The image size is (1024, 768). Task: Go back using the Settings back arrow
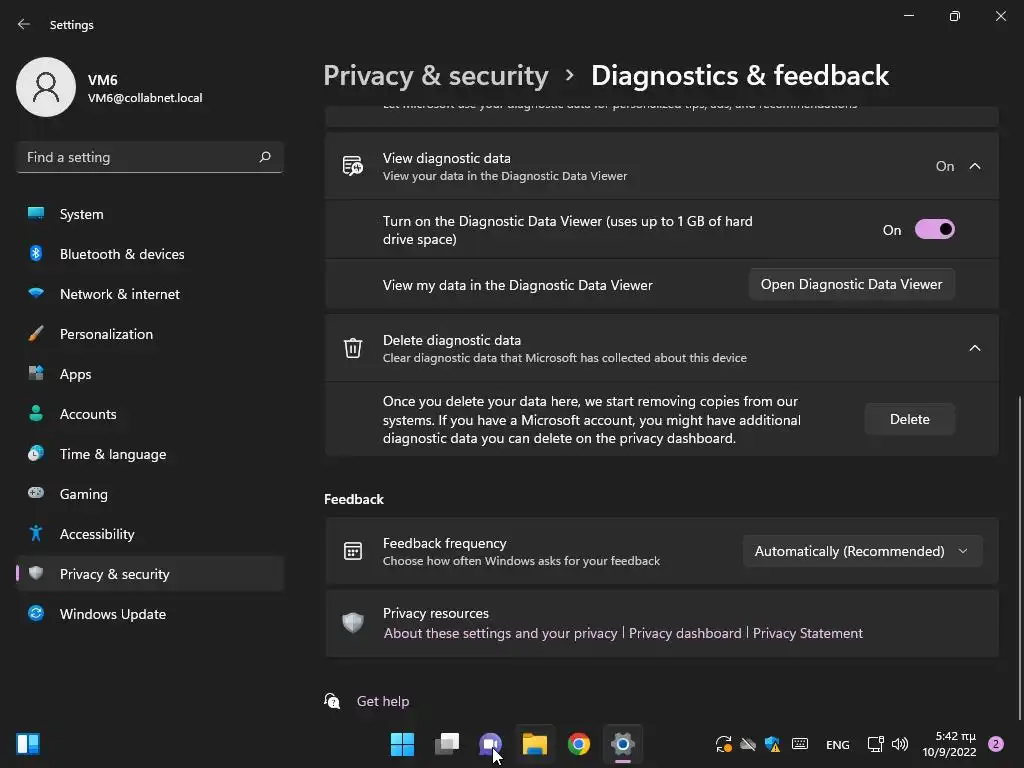click(24, 24)
